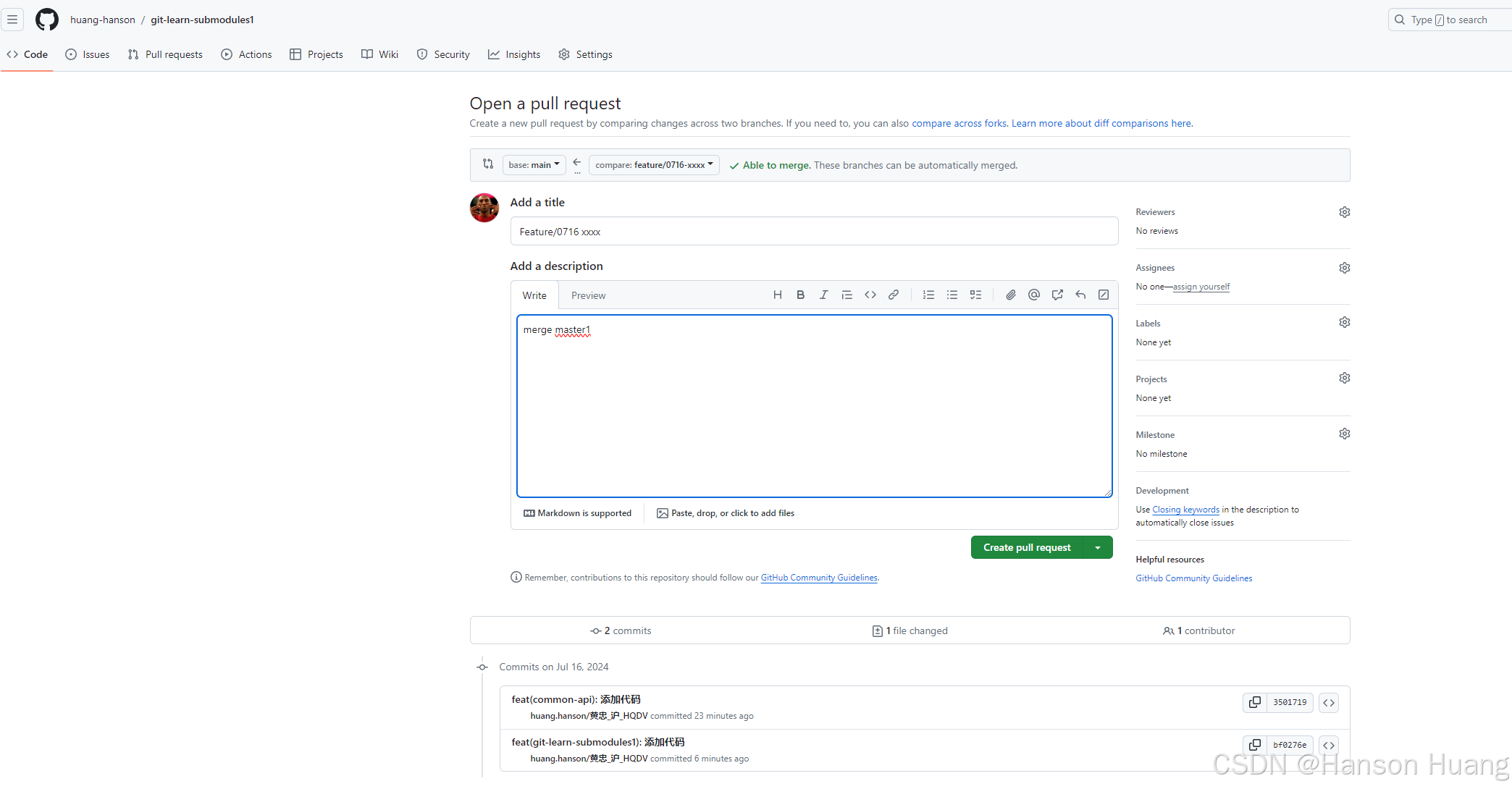Copy full SHA for commit bf0276e
The width and height of the screenshot is (1512, 789).
[1255, 745]
